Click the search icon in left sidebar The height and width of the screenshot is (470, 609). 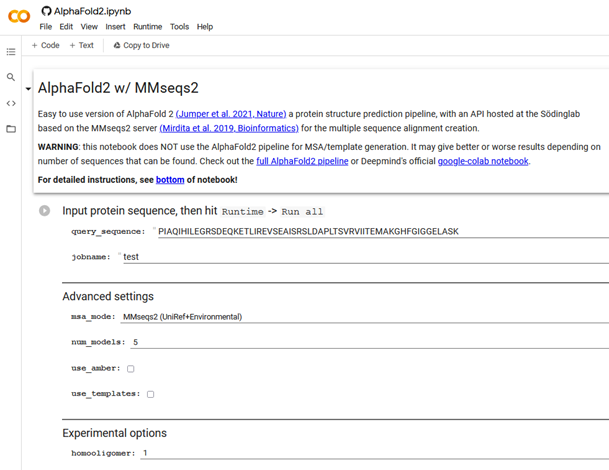click(11, 77)
